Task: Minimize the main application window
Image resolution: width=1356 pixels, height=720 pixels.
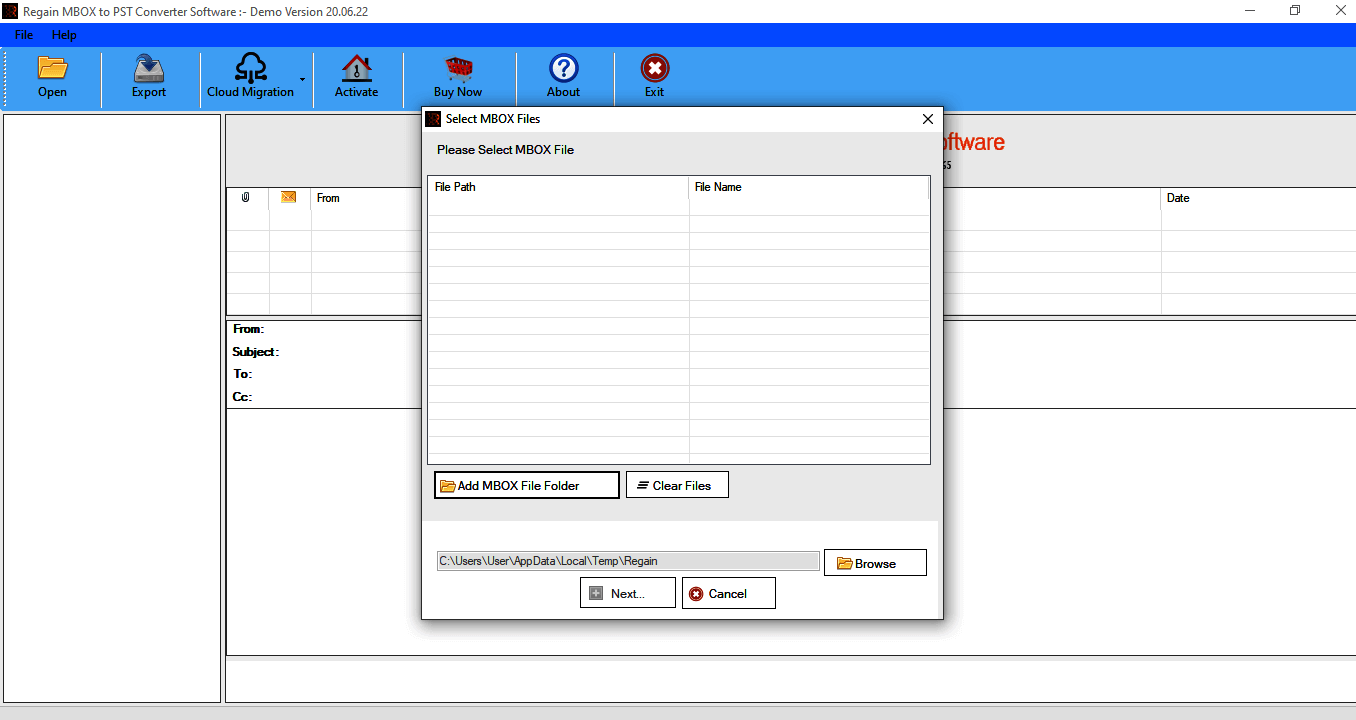Action: (1251, 11)
